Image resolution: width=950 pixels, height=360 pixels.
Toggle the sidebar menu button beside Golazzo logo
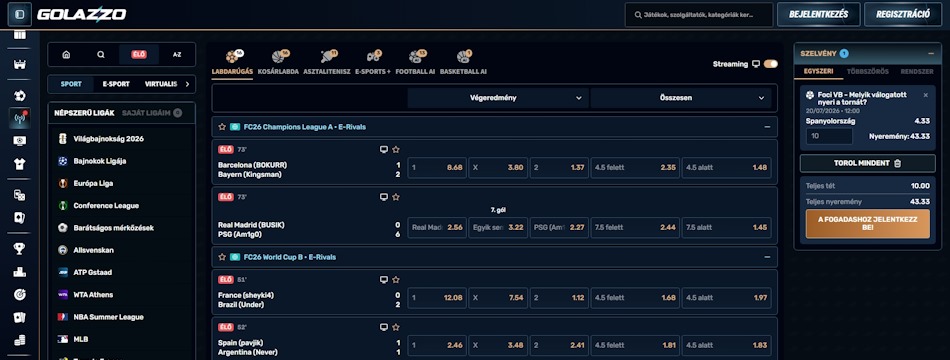click(19, 14)
